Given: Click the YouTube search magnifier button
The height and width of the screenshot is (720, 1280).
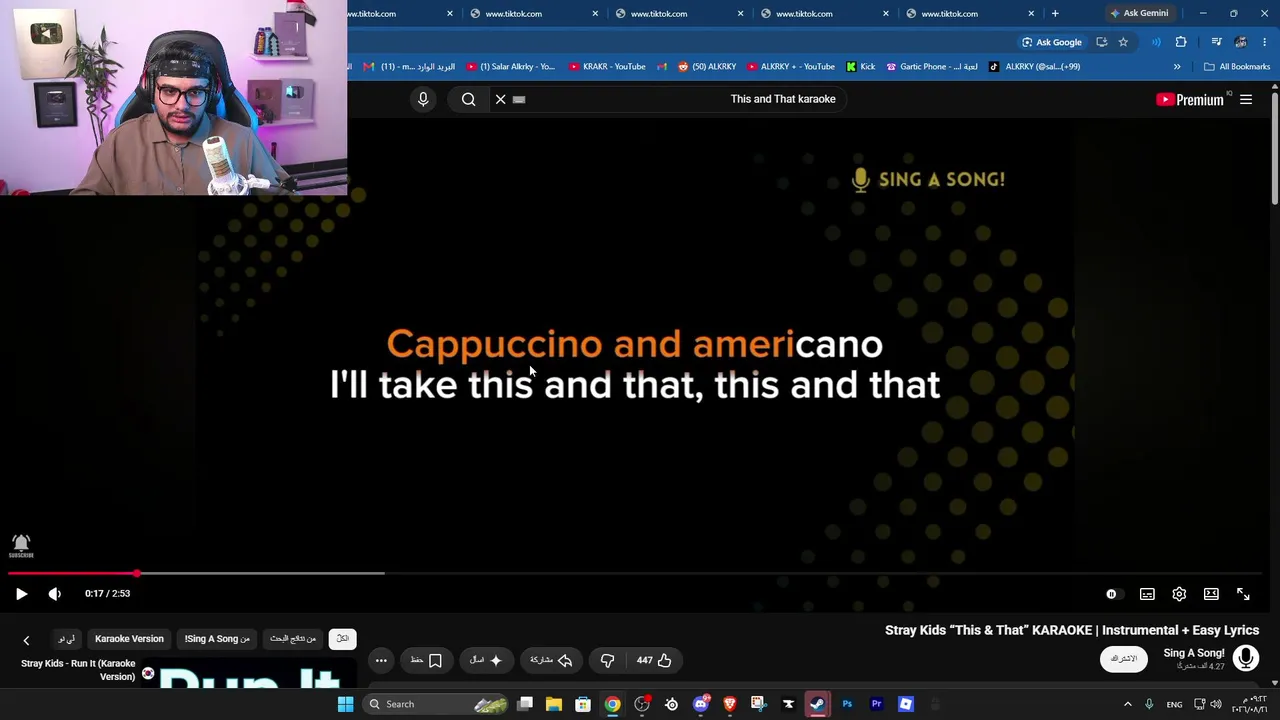Looking at the screenshot, I should pyautogui.click(x=469, y=99).
